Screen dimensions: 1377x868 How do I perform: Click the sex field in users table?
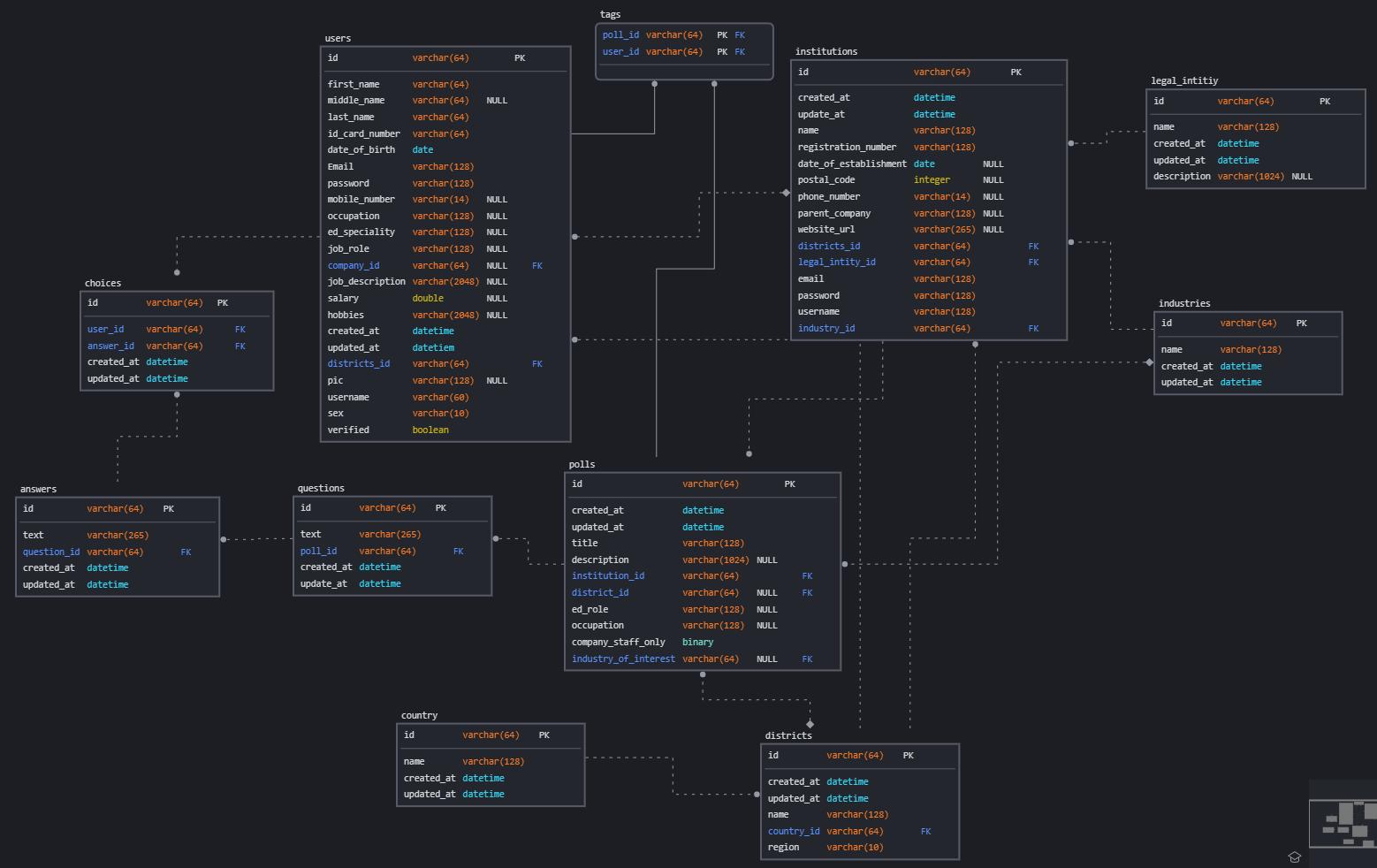coord(445,414)
